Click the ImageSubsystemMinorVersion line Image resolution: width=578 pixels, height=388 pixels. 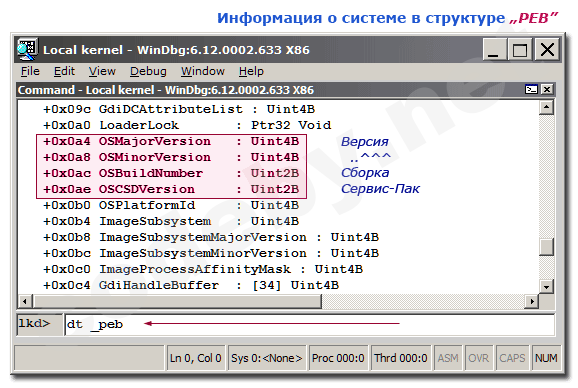pos(211,254)
